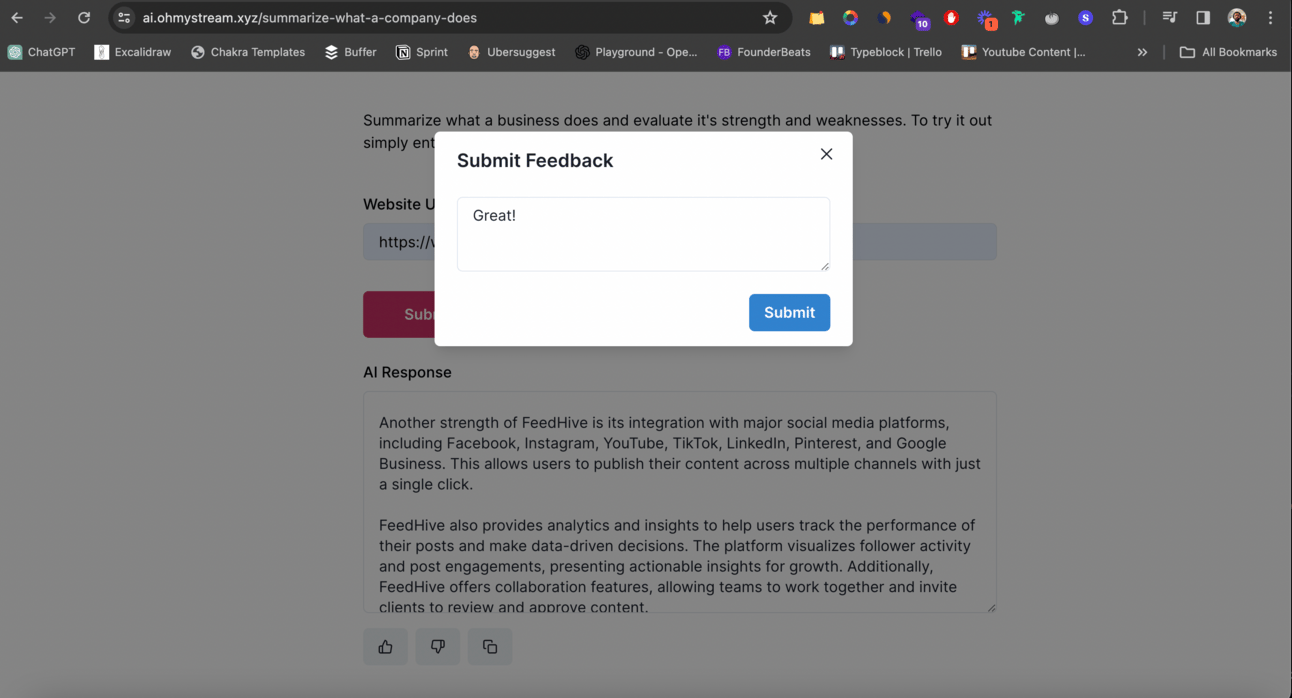
Task: Open Chrome three-dot menu
Action: click(x=1270, y=18)
